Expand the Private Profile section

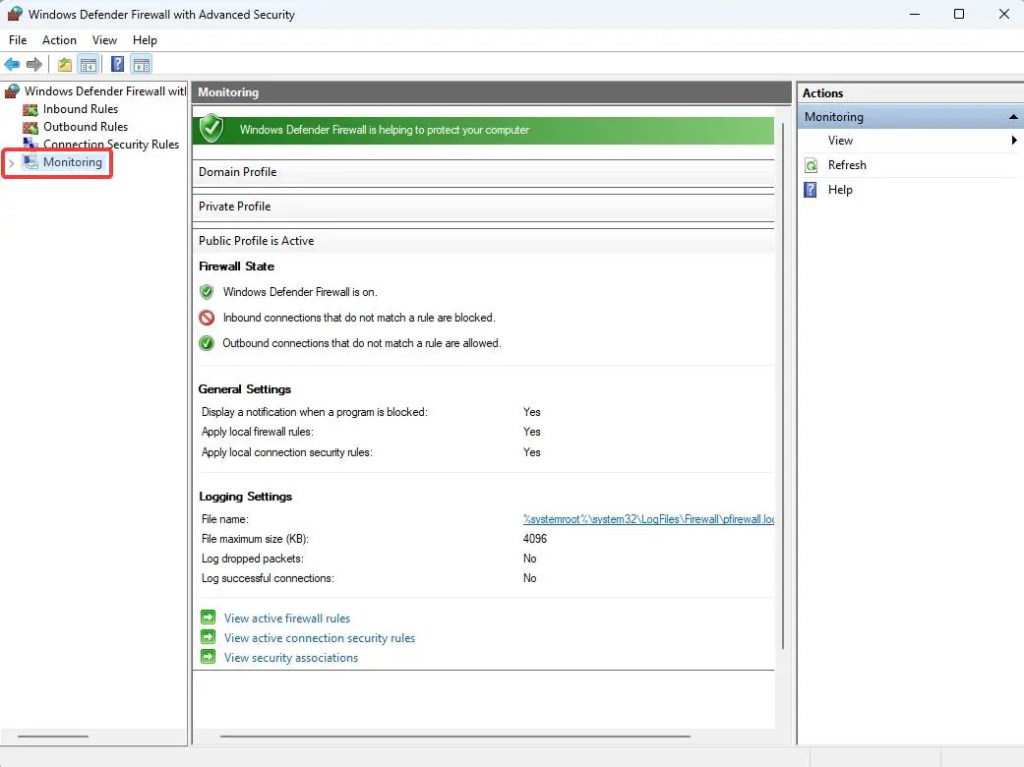point(483,206)
